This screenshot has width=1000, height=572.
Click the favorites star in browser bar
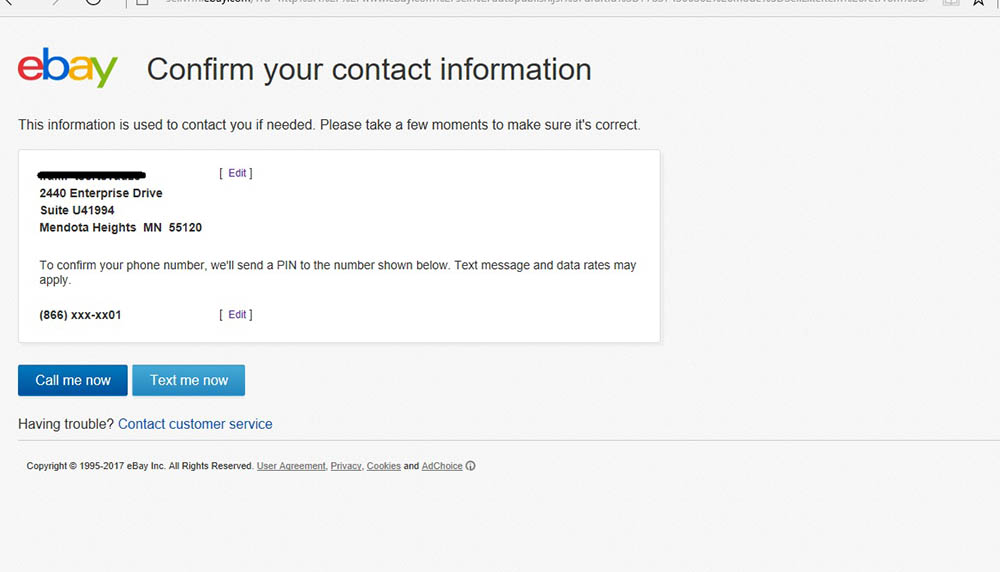tap(979, 3)
